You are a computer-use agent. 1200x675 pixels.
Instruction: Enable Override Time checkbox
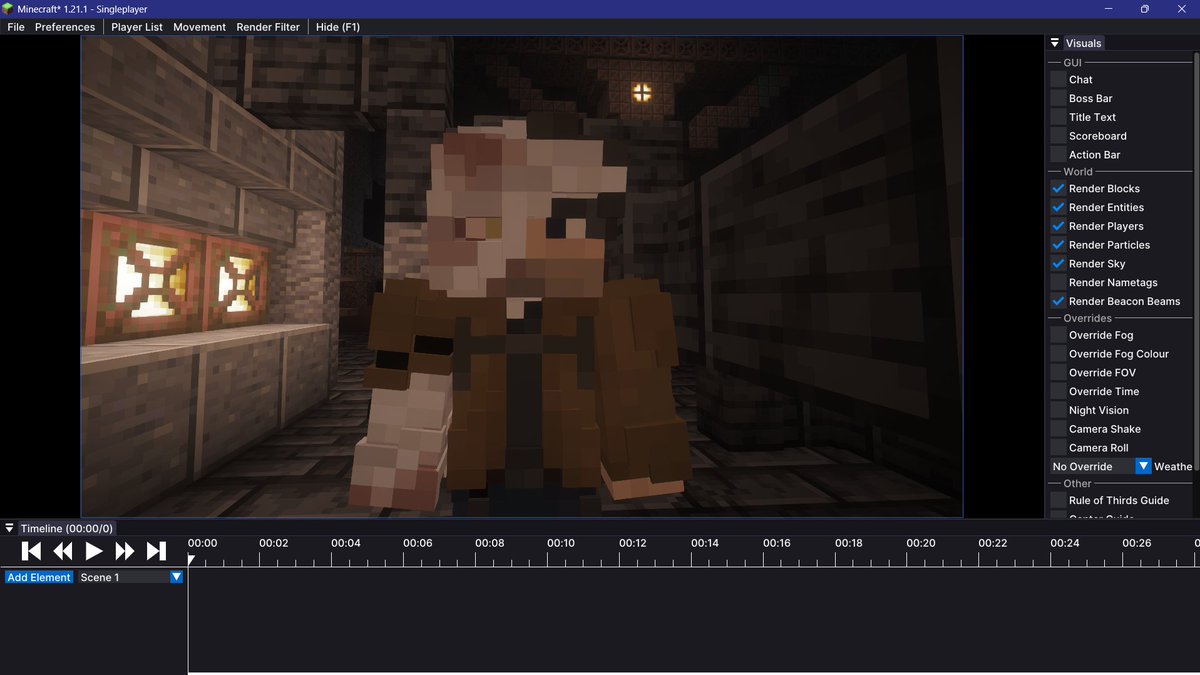[1058, 391]
